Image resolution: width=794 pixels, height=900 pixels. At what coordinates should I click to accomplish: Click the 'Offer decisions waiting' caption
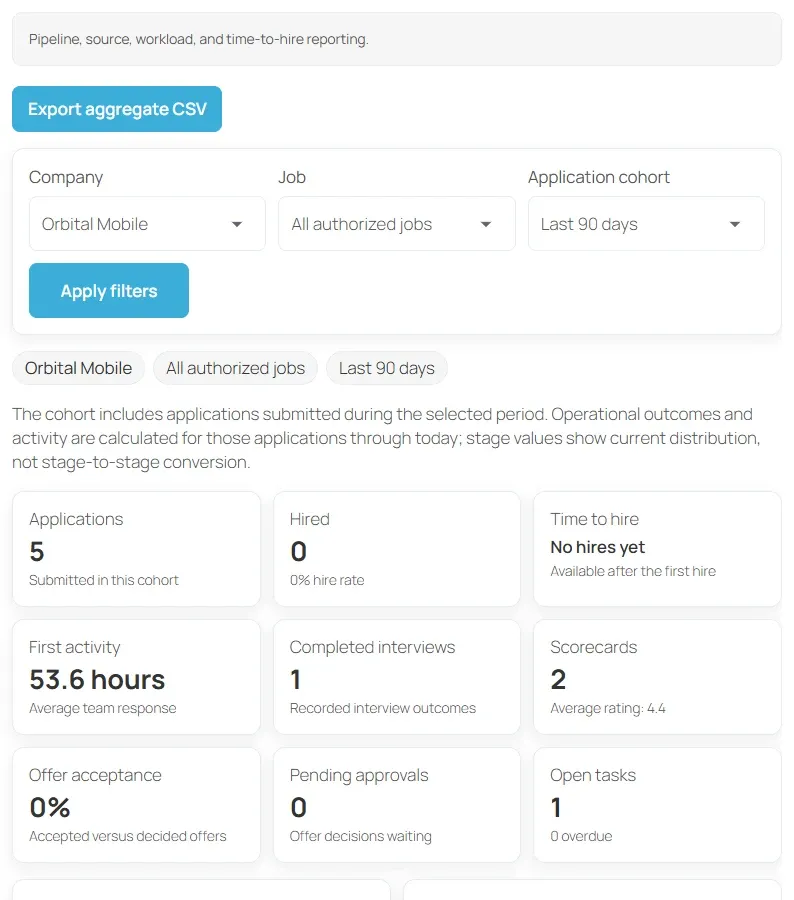click(361, 836)
